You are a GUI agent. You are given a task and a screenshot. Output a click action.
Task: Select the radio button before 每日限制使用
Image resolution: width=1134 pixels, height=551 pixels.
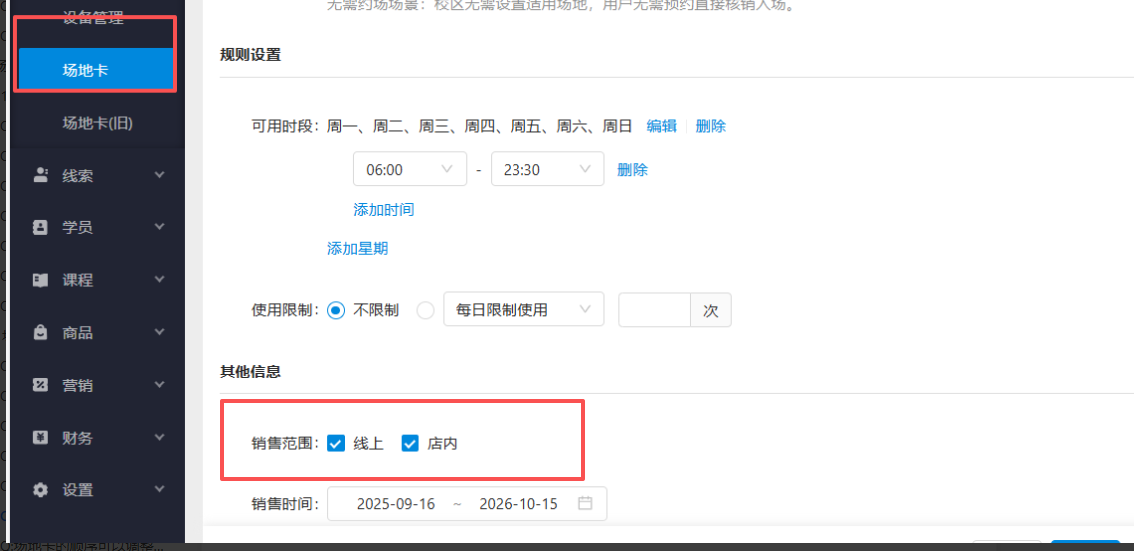[426, 310]
